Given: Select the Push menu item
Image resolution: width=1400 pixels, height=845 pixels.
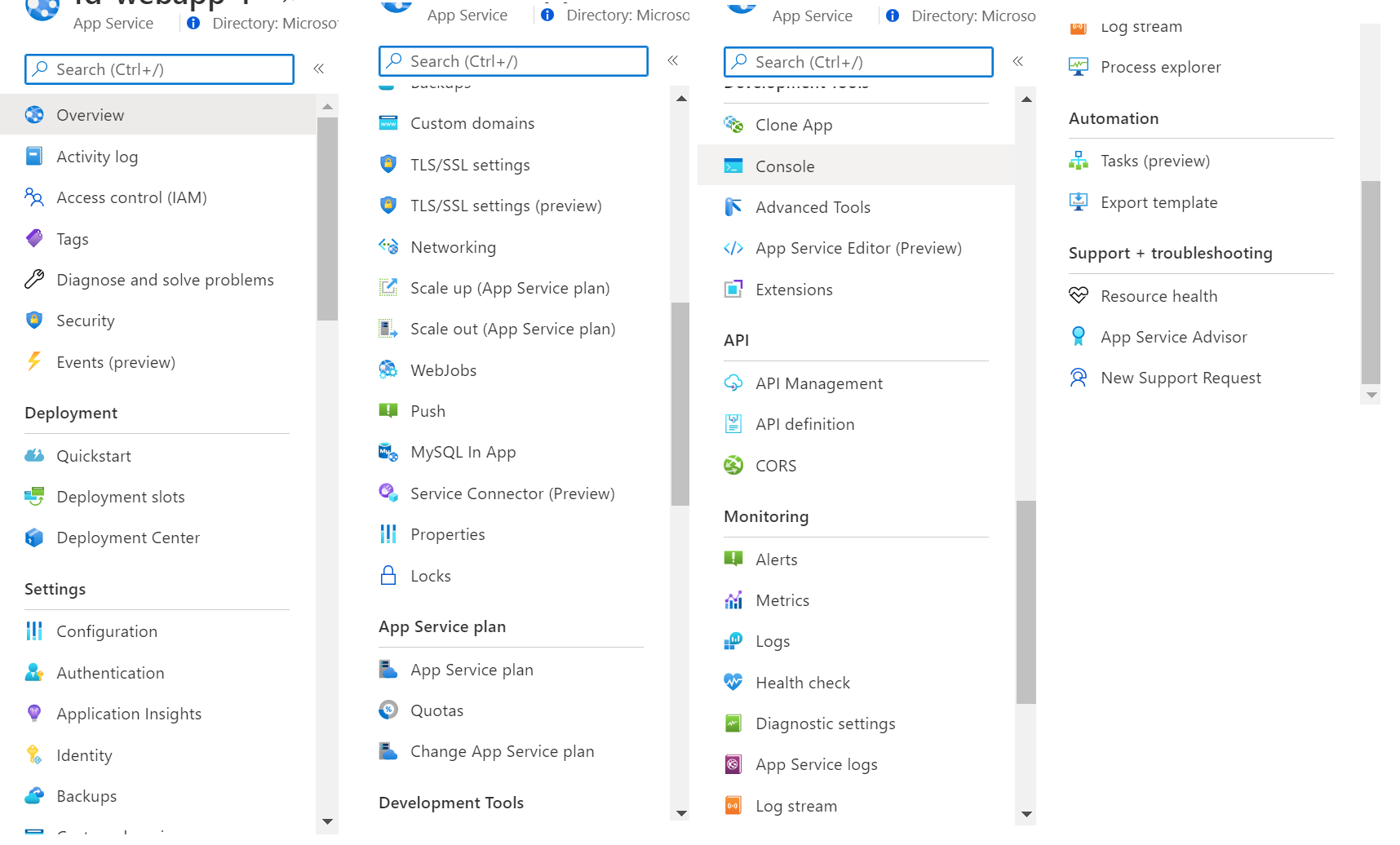Looking at the screenshot, I should 428,411.
